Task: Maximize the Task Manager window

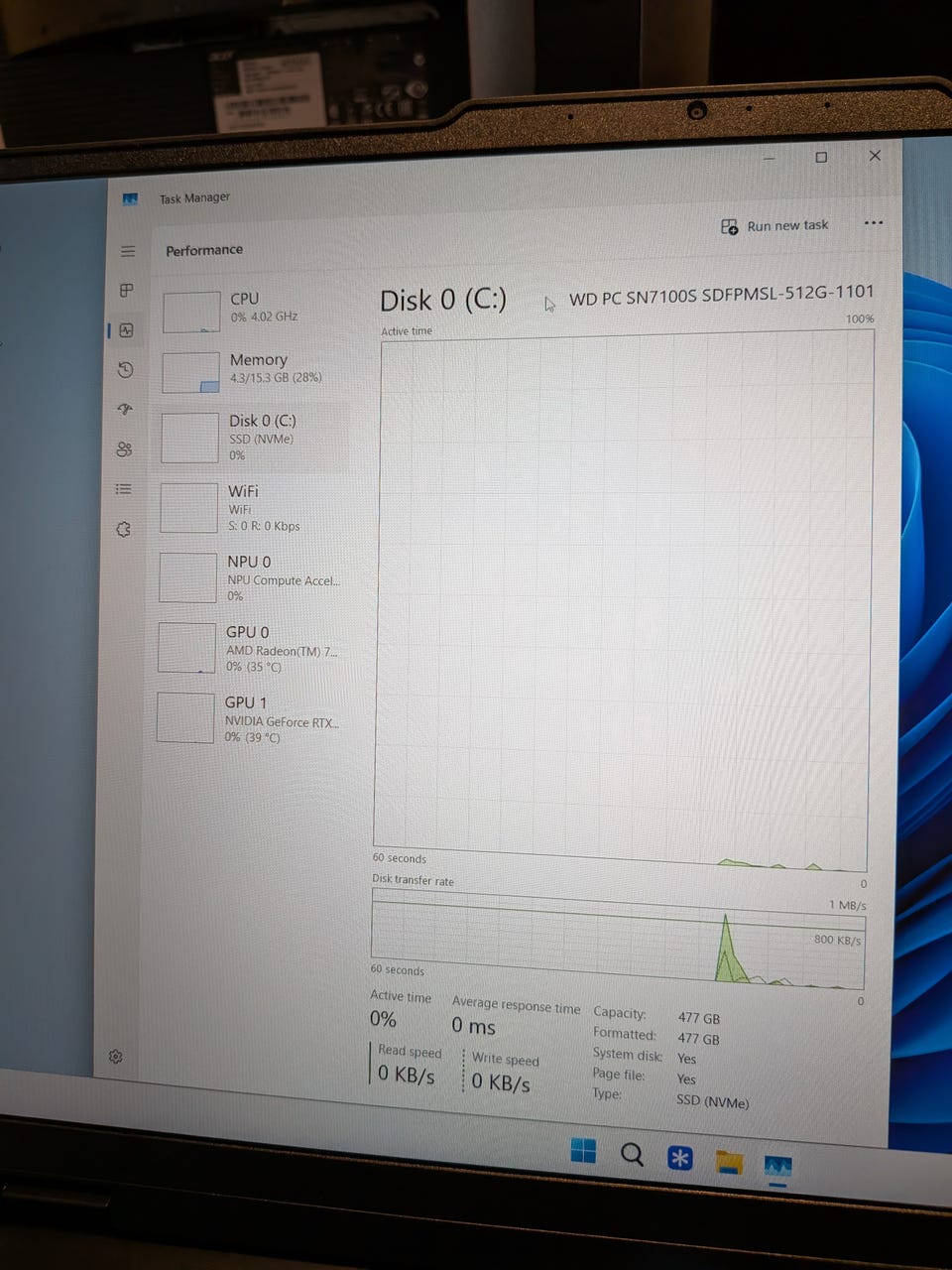Action: tap(821, 157)
